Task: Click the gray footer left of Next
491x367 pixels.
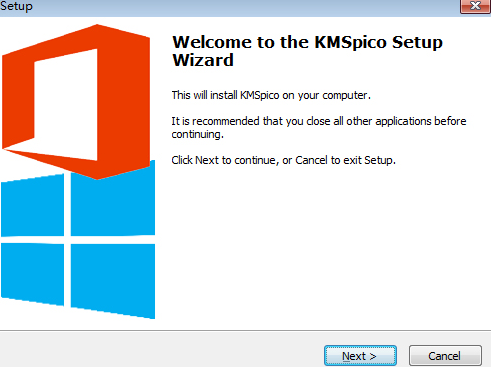Action: point(162,350)
